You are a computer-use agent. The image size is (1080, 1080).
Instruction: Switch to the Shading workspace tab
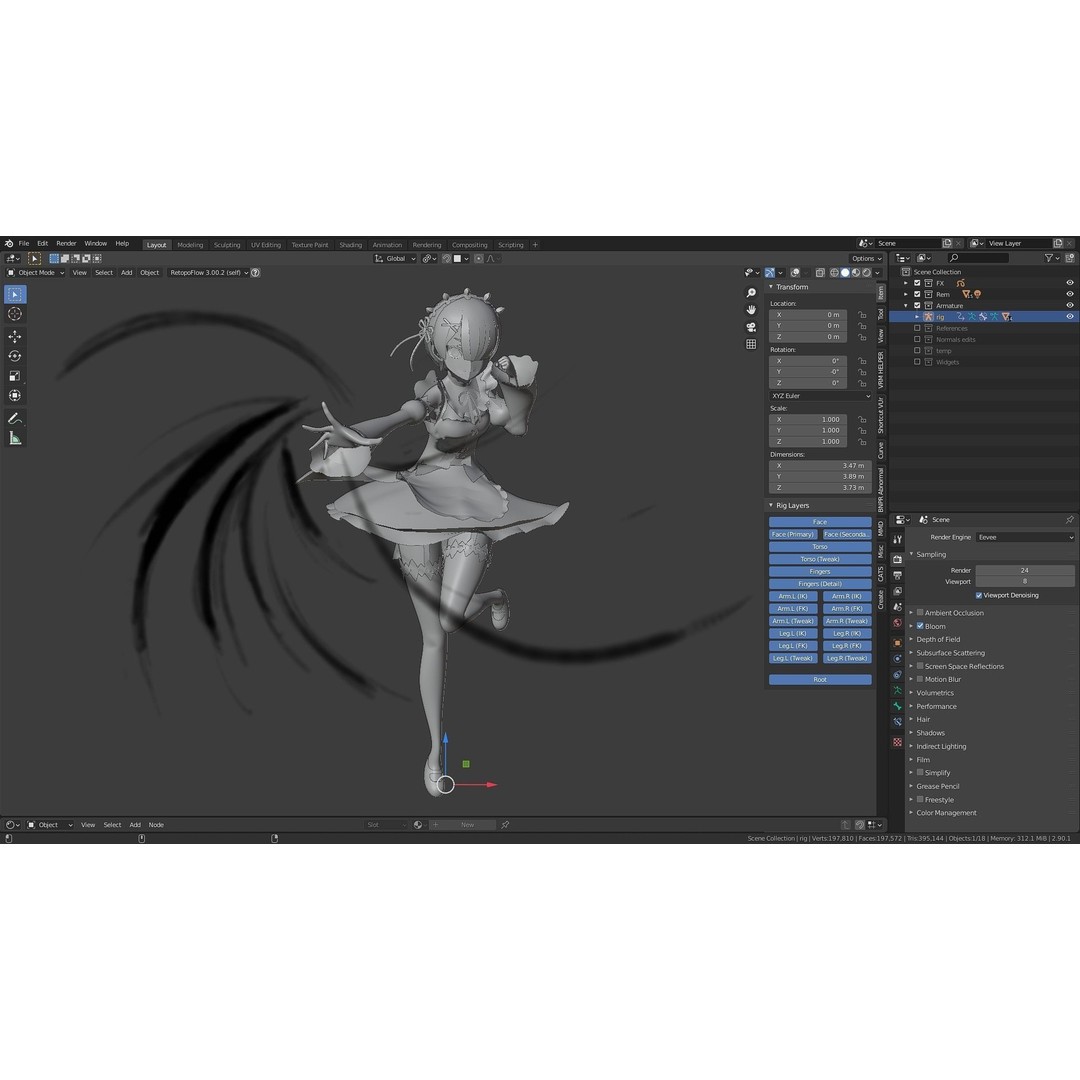tap(351, 245)
